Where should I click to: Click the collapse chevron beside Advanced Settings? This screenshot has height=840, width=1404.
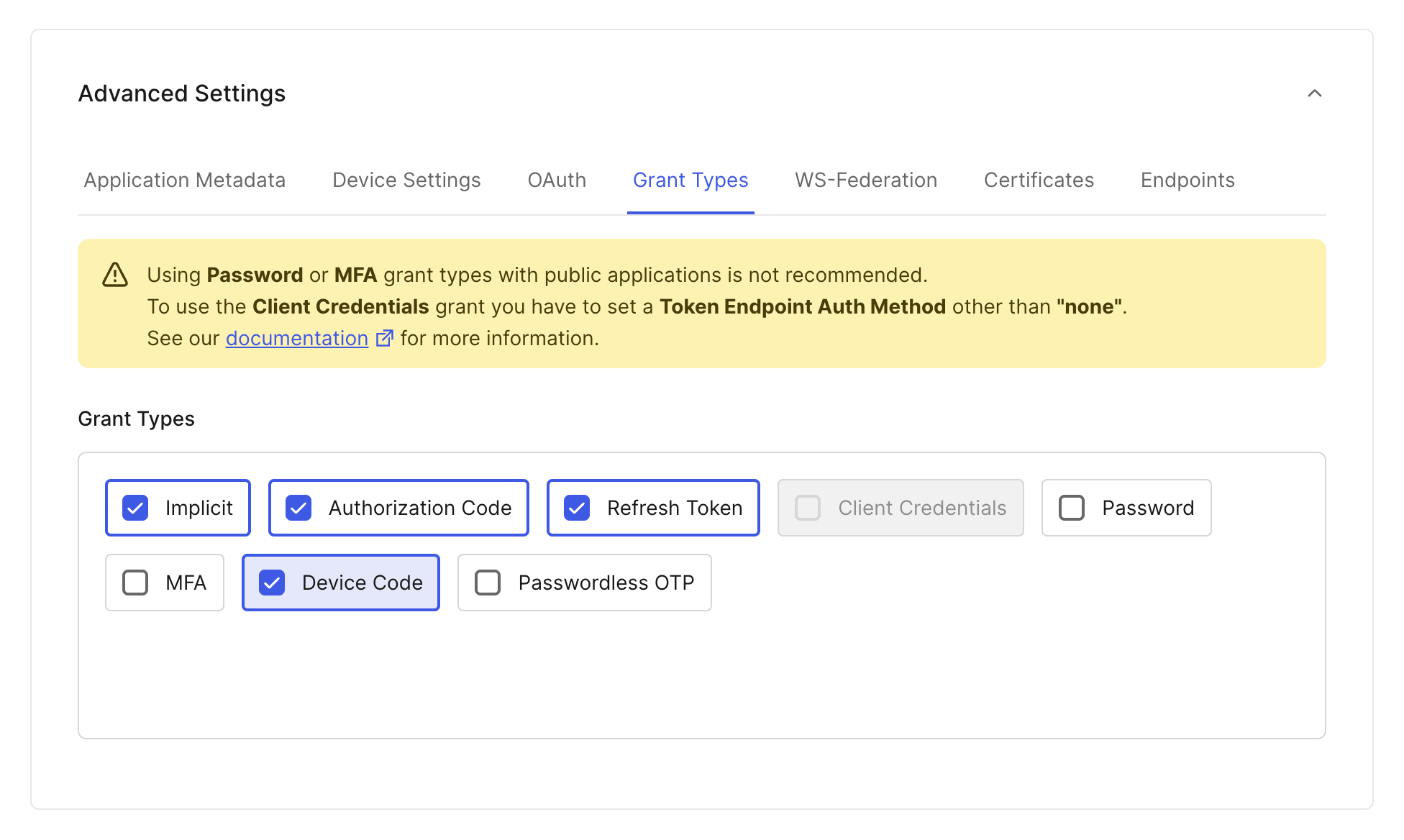(1316, 93)
